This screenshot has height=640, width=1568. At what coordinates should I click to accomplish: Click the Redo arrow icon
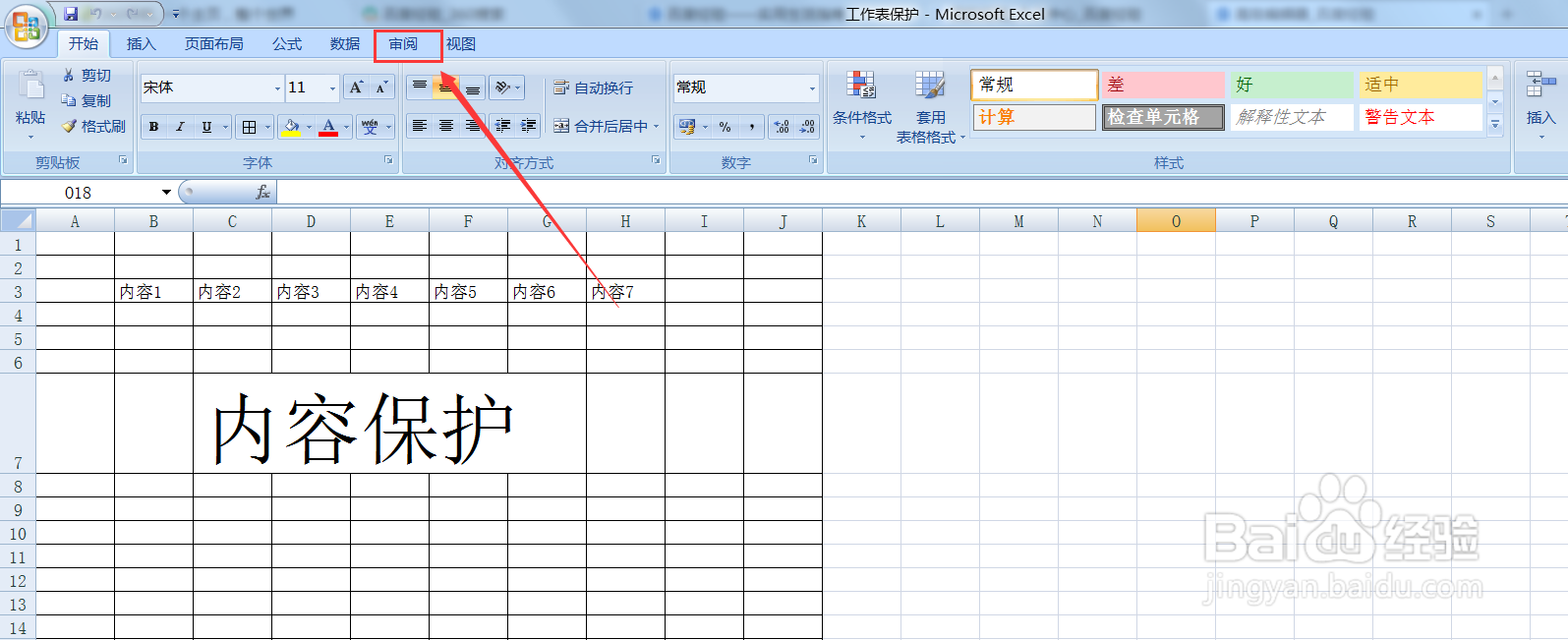tap(133, 14)
